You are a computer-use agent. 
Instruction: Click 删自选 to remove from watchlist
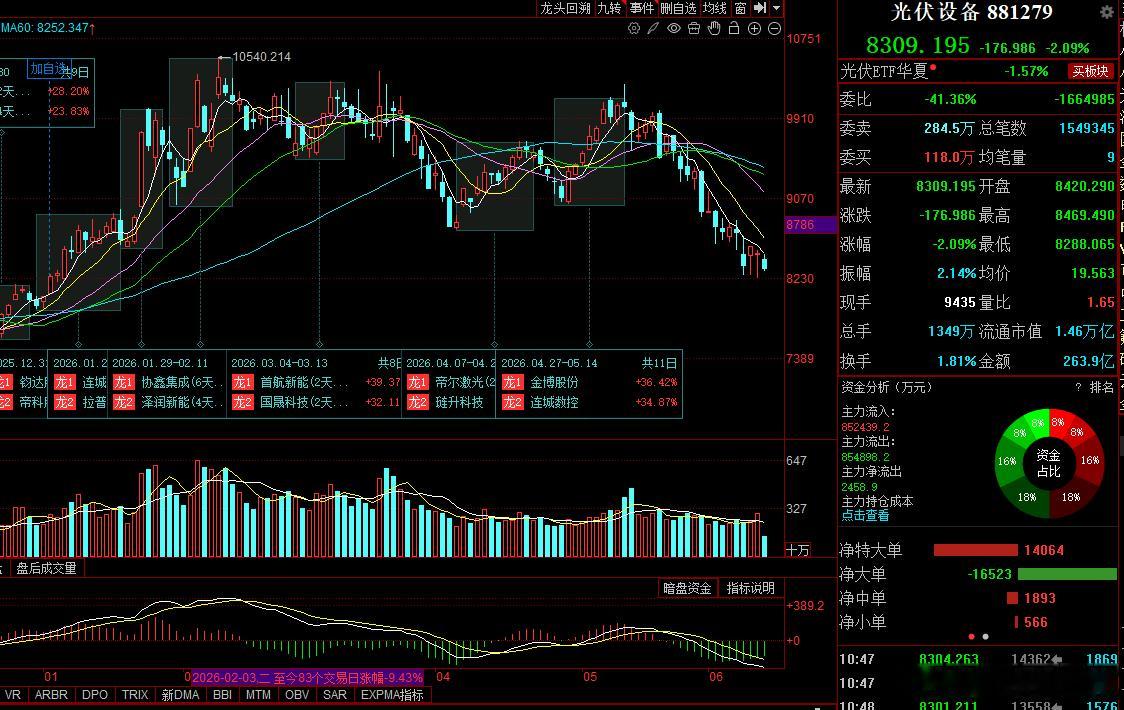pos(678,8)
